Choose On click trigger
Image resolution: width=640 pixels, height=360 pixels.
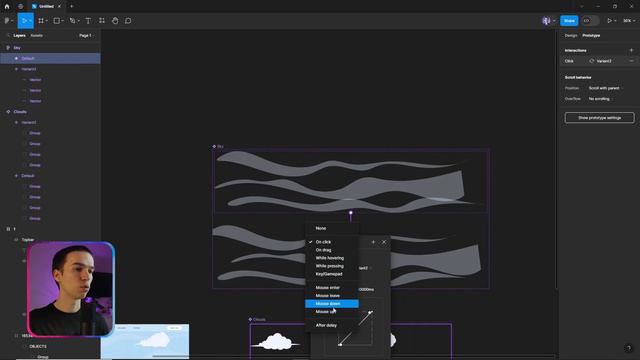(x=332, y=242)
